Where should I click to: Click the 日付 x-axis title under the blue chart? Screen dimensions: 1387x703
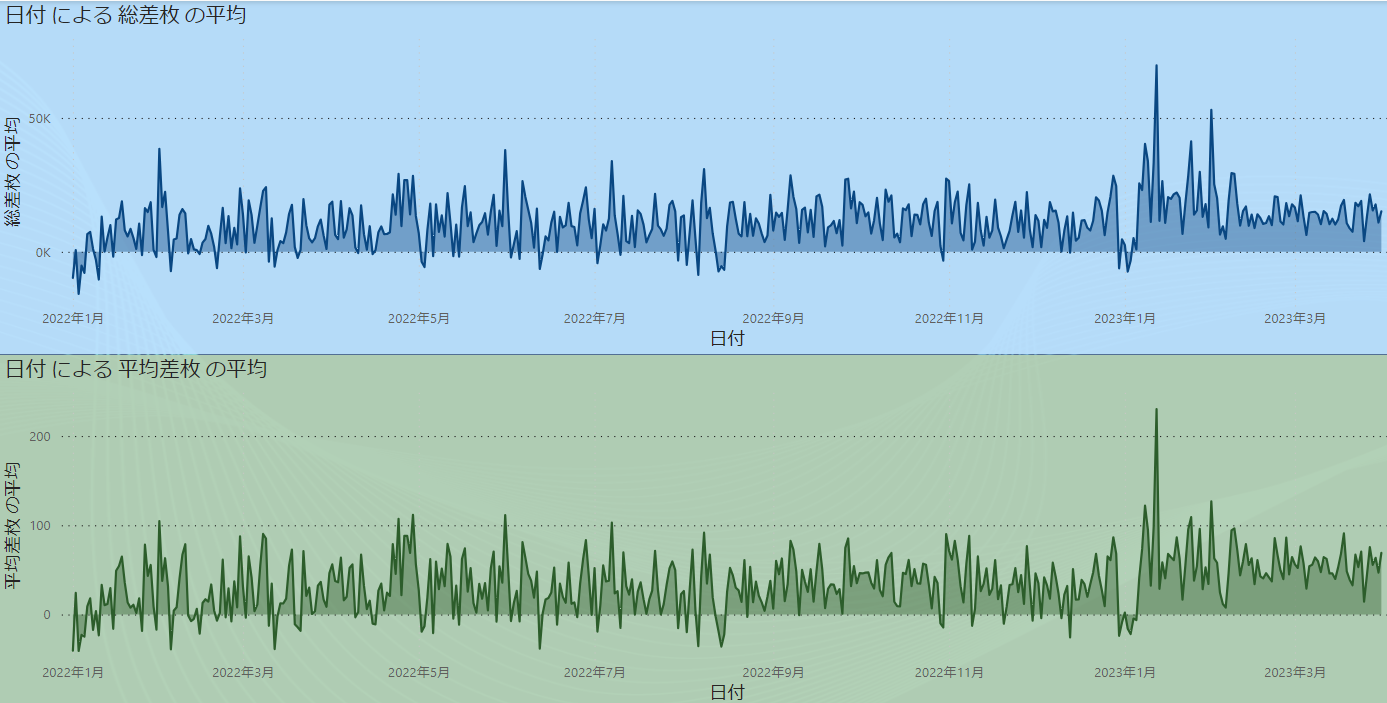point(727,339)
